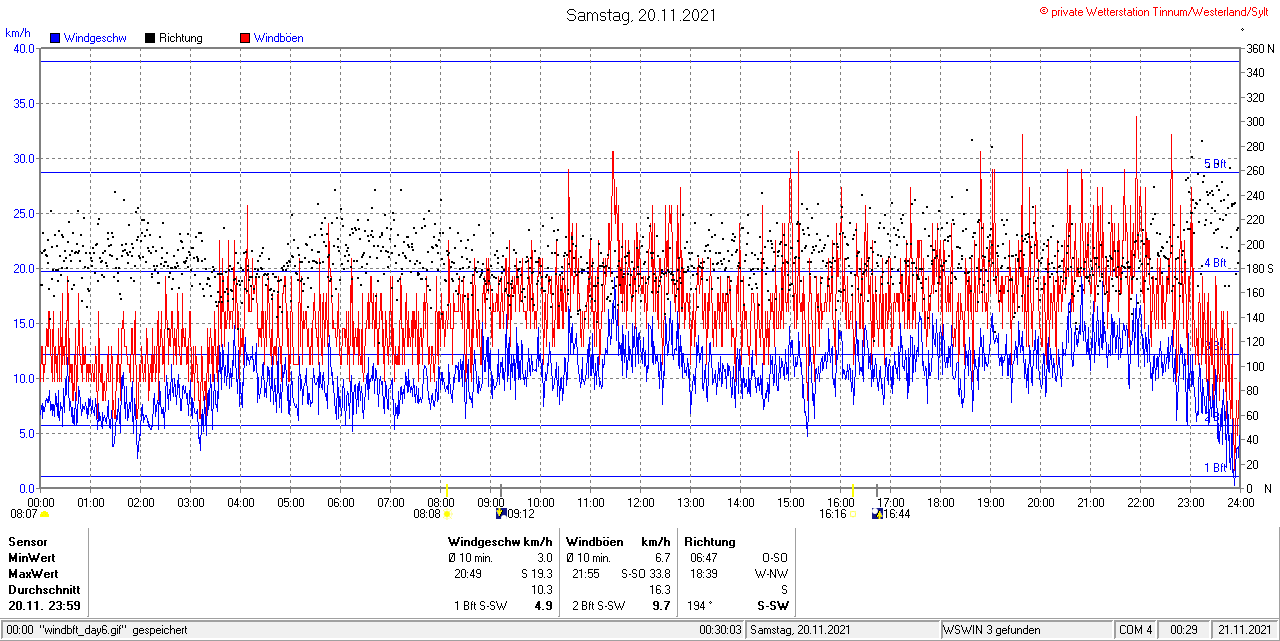Click the 21:55 max gust time
1280x641 pixels.
[585, 574]
